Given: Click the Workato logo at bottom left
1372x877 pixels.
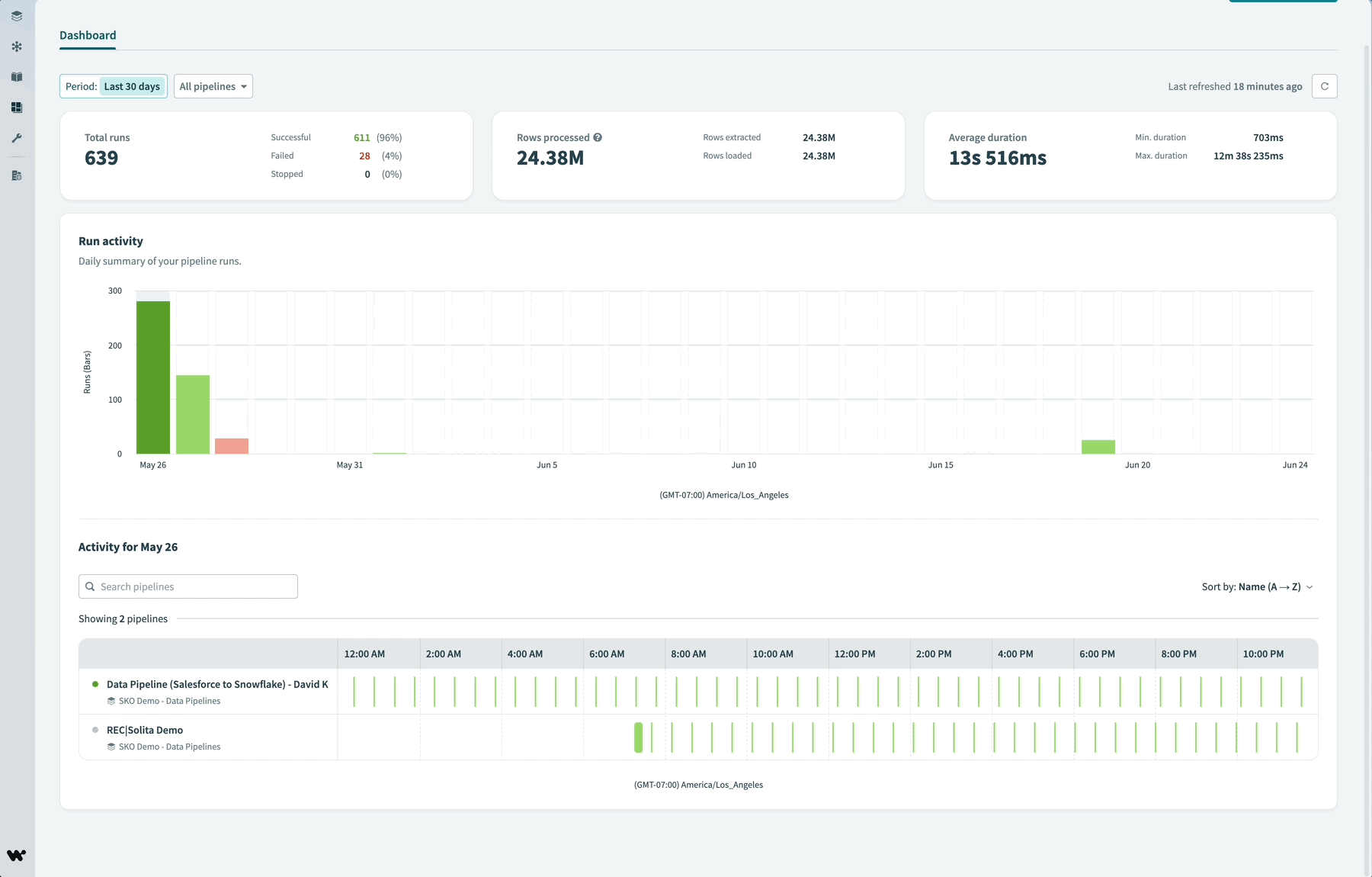Looking at the screenshot, I should [x=16, y=855].
